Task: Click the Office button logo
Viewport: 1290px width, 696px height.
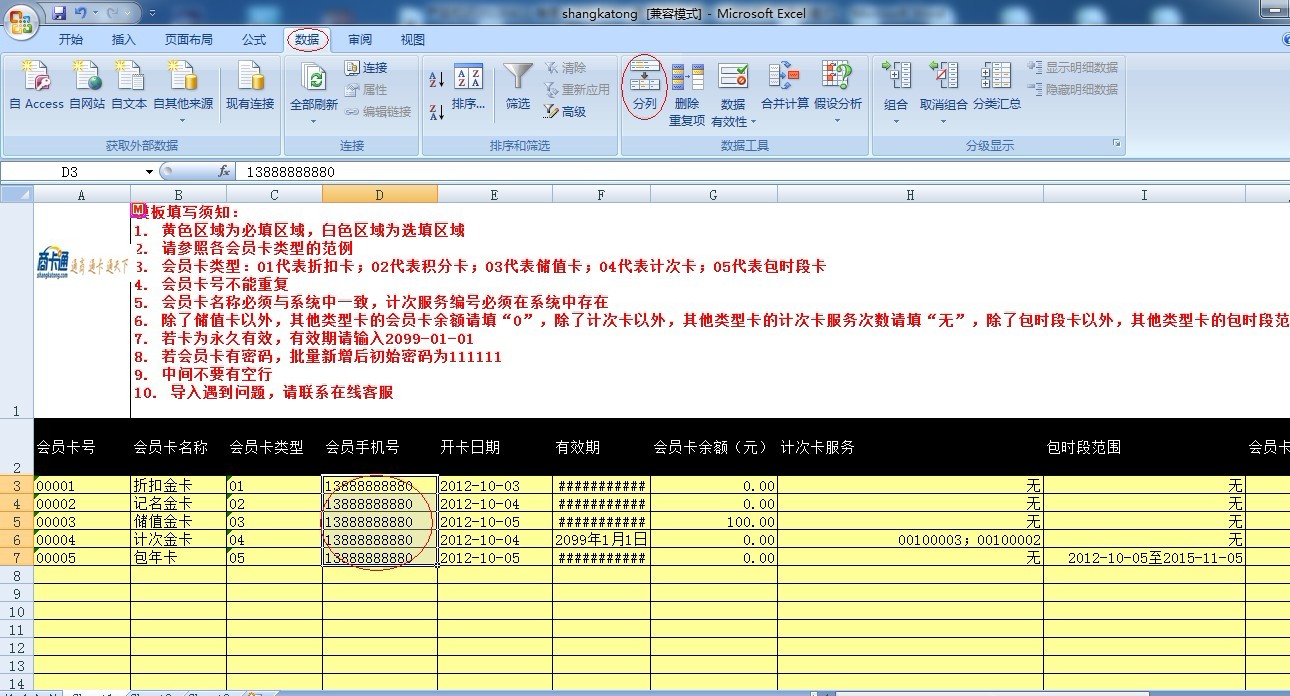Action: [21, 21]
